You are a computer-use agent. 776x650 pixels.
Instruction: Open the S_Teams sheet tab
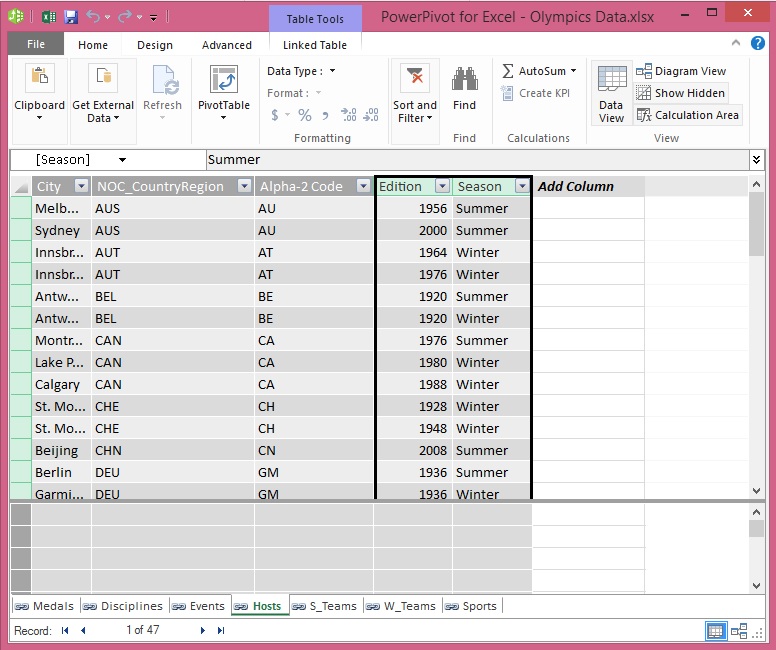click(325, 606)
